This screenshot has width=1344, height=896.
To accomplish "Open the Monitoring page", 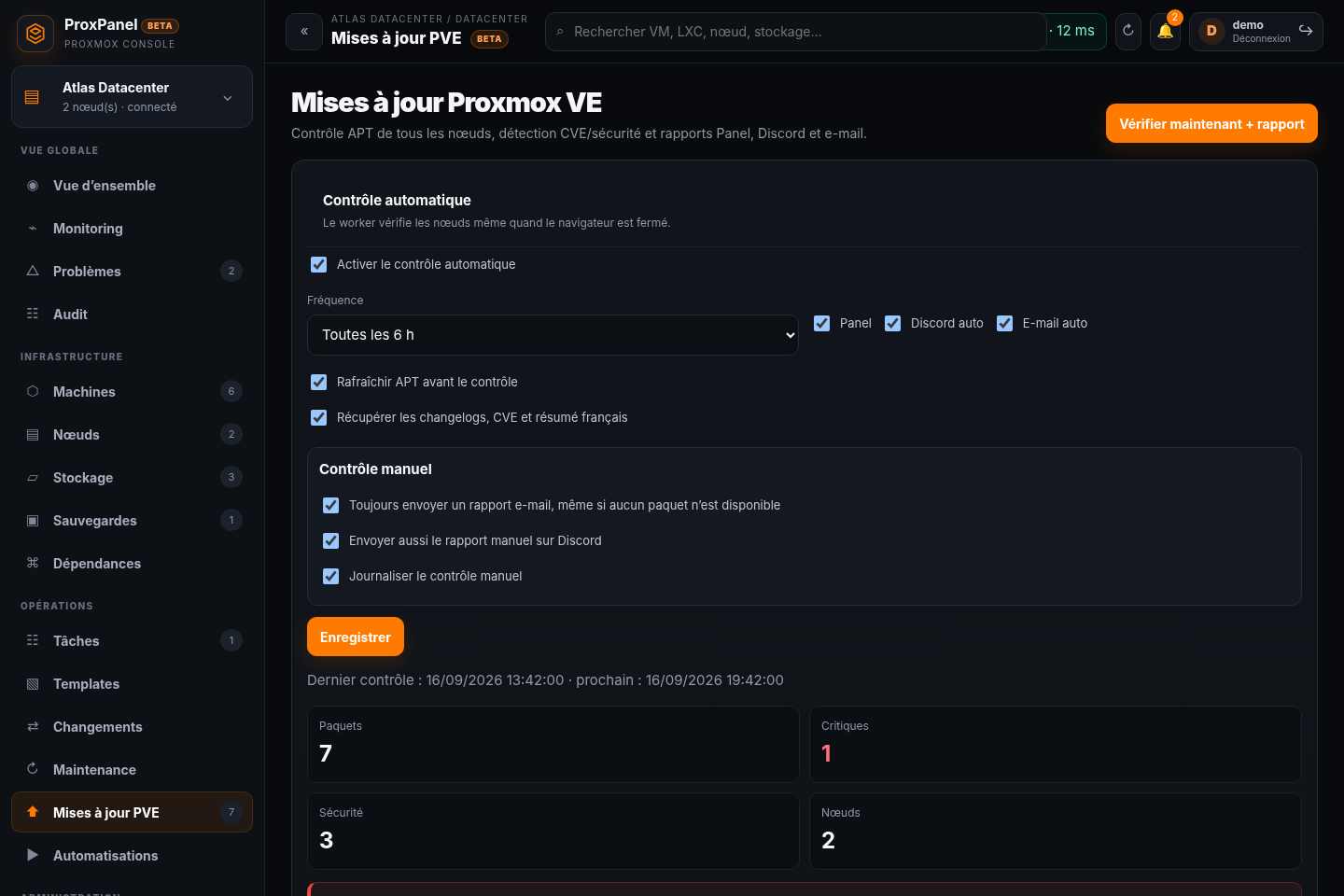I will [132, 229].
